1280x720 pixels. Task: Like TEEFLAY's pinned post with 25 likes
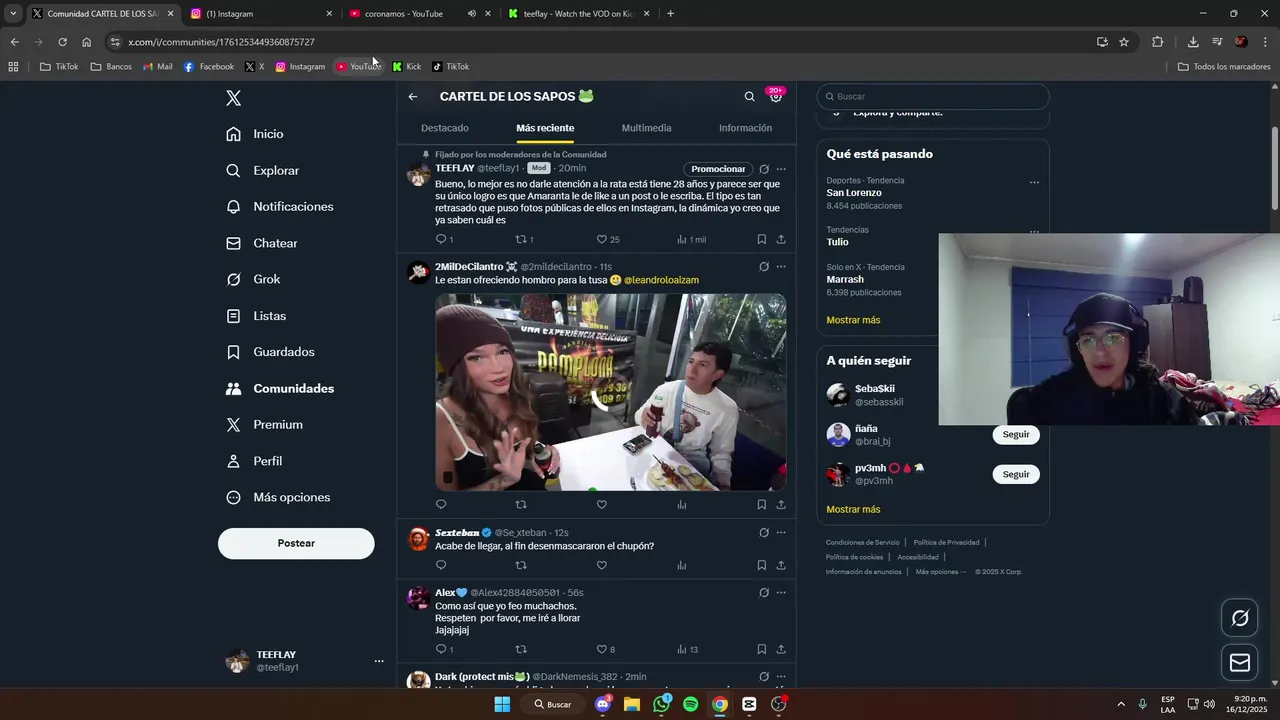click(x=602, y=240)
